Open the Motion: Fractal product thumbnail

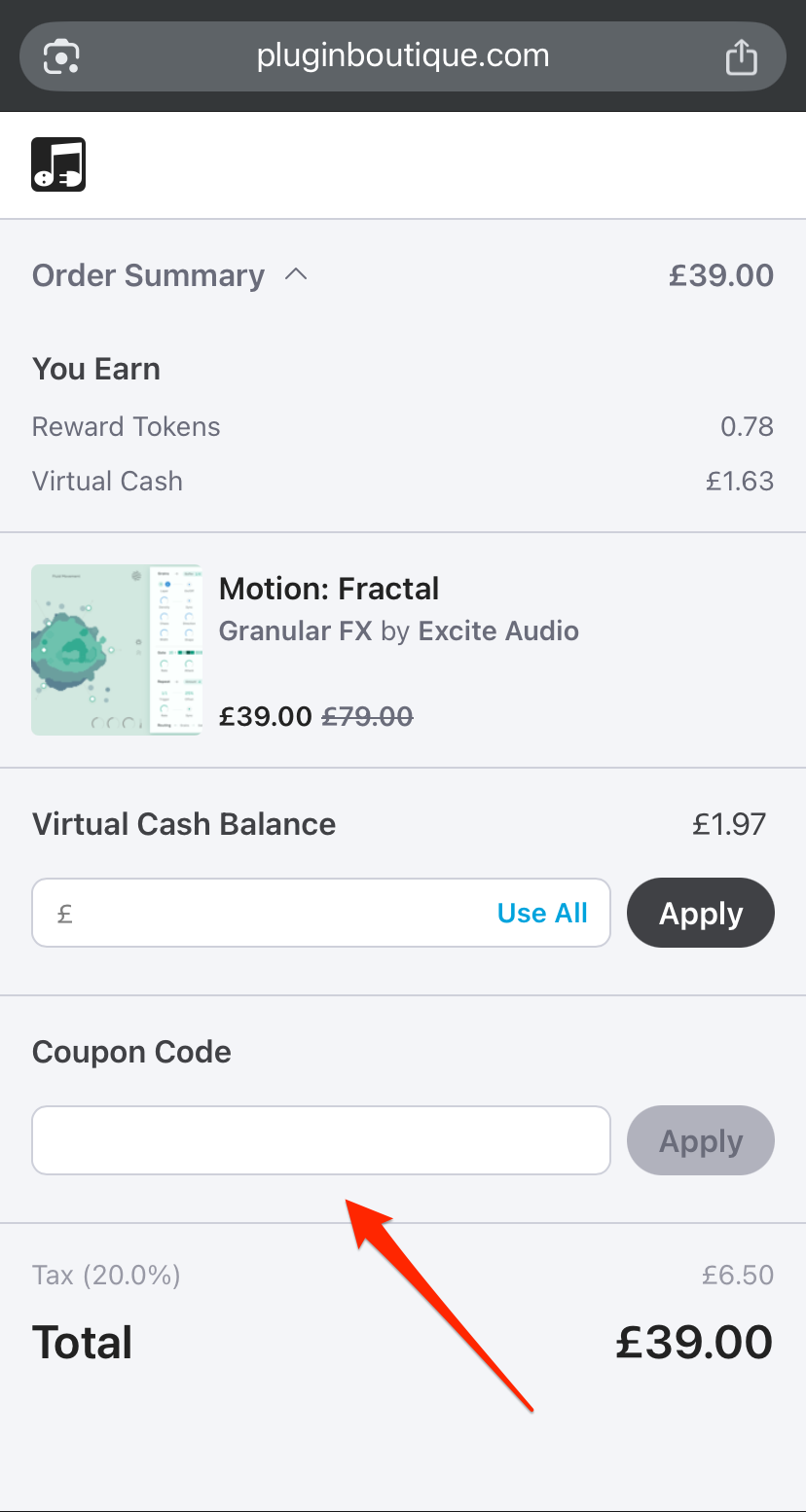(117, 650)
